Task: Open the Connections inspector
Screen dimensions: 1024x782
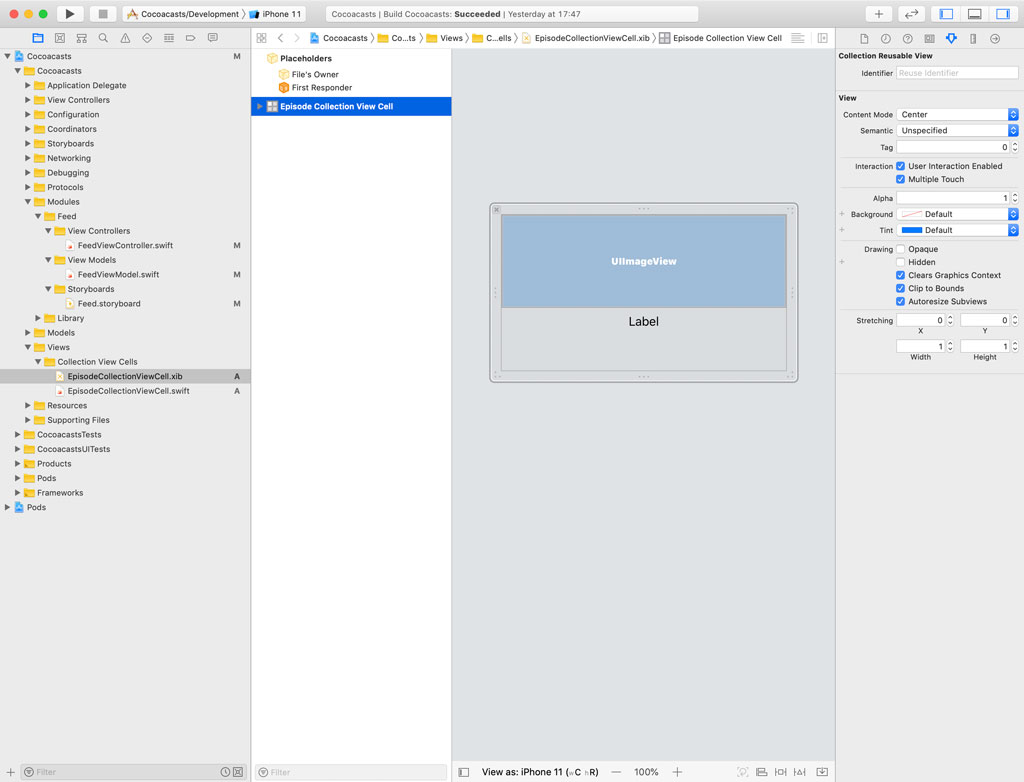Action: [x=994, y=37]
